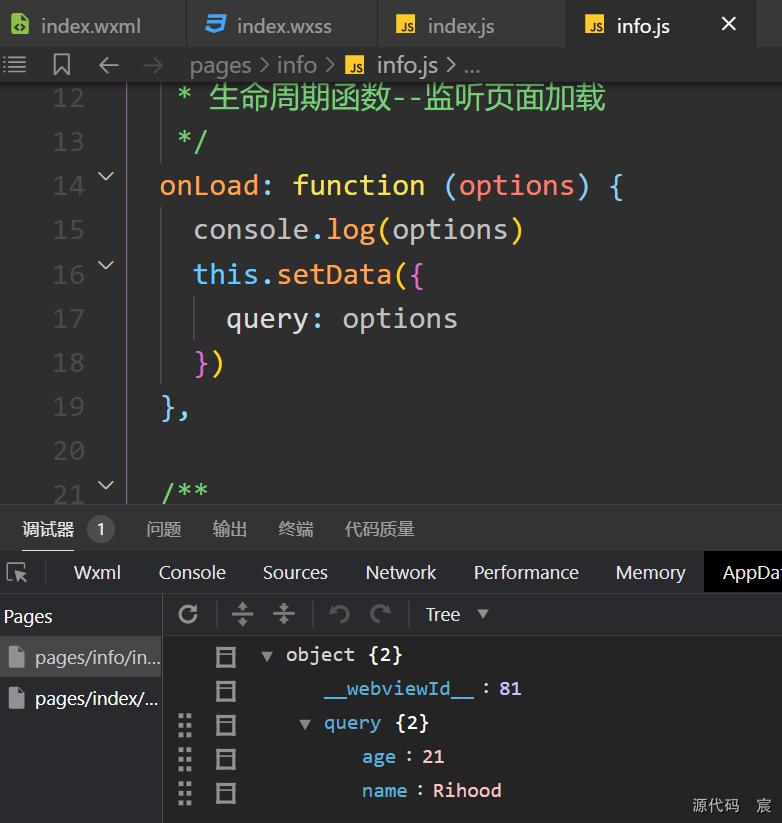The width and height of the screenshot is (782, 823).
Task: Open the outline list icon in breadcrumb bar
Action: coord(15,65)
